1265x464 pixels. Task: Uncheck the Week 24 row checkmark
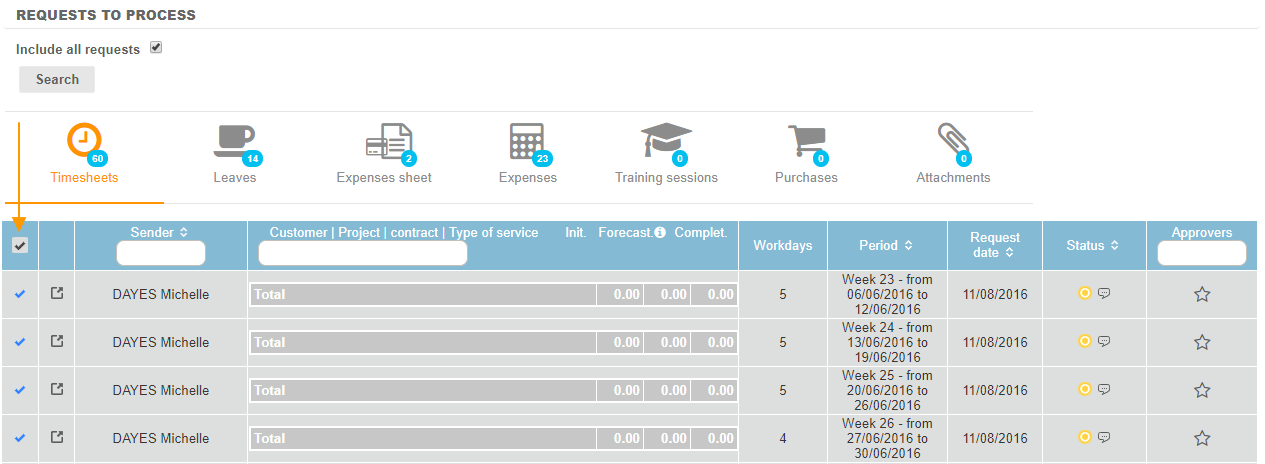(x=20, y=342)
